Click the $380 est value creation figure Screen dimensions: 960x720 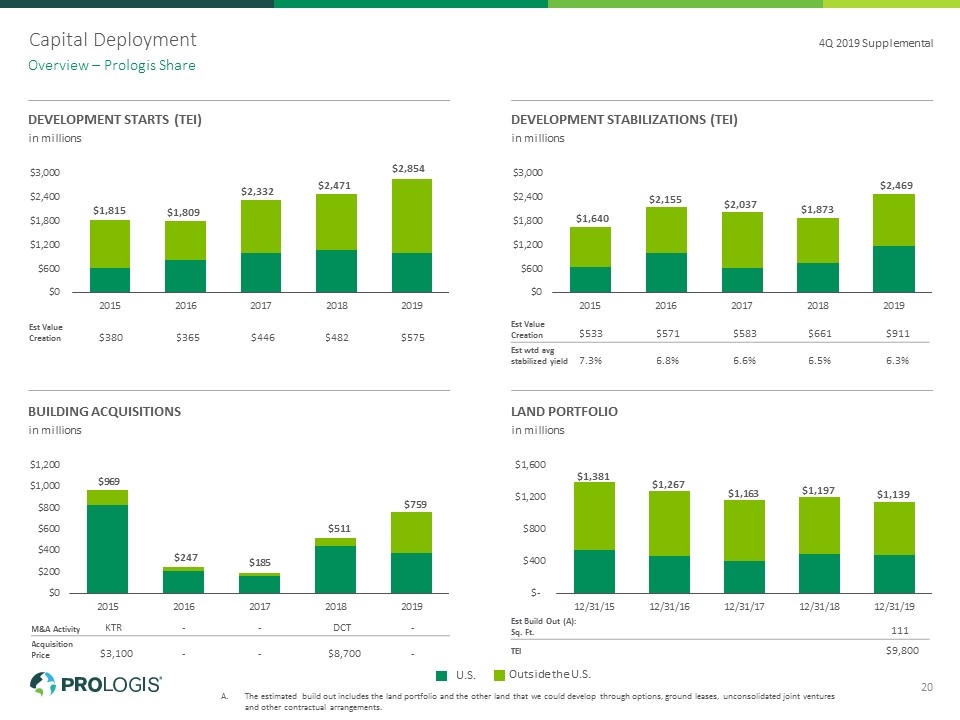111,337
